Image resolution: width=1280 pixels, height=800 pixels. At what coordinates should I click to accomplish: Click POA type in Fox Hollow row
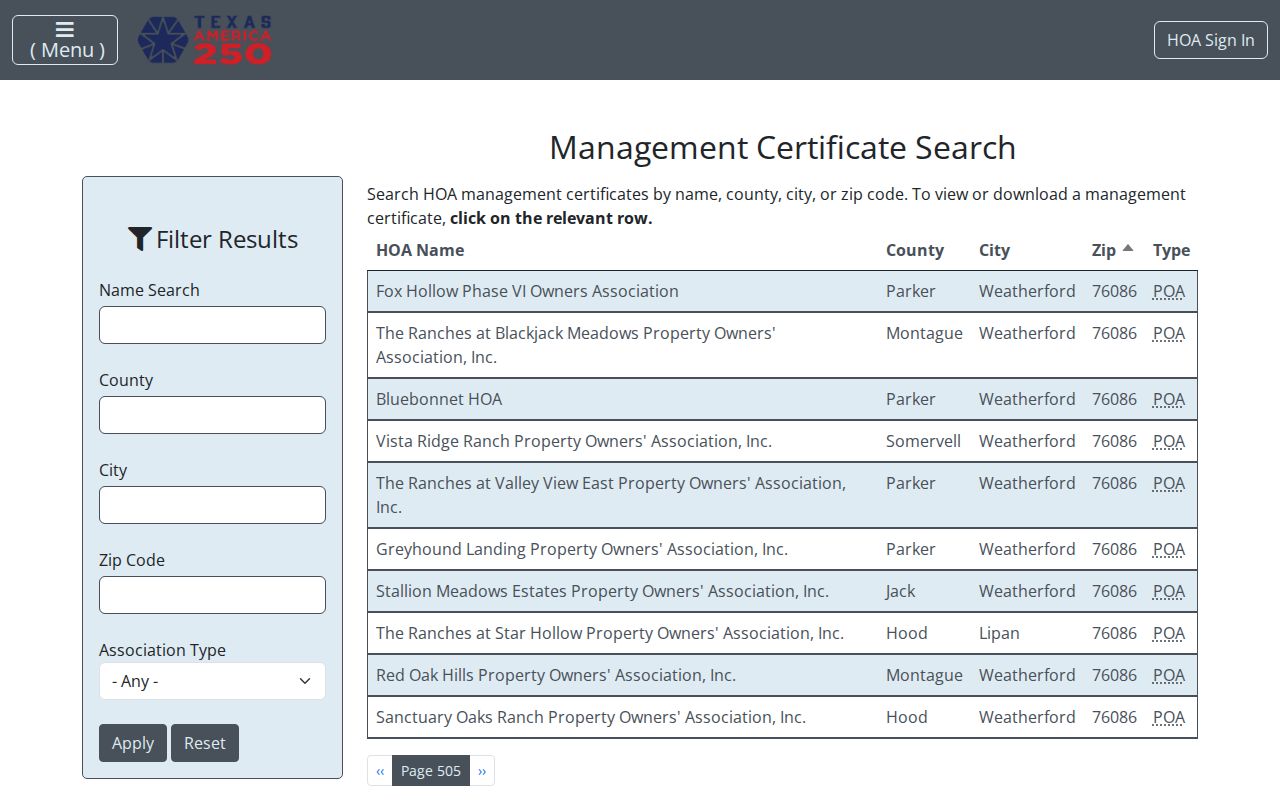coord(1169,291)
